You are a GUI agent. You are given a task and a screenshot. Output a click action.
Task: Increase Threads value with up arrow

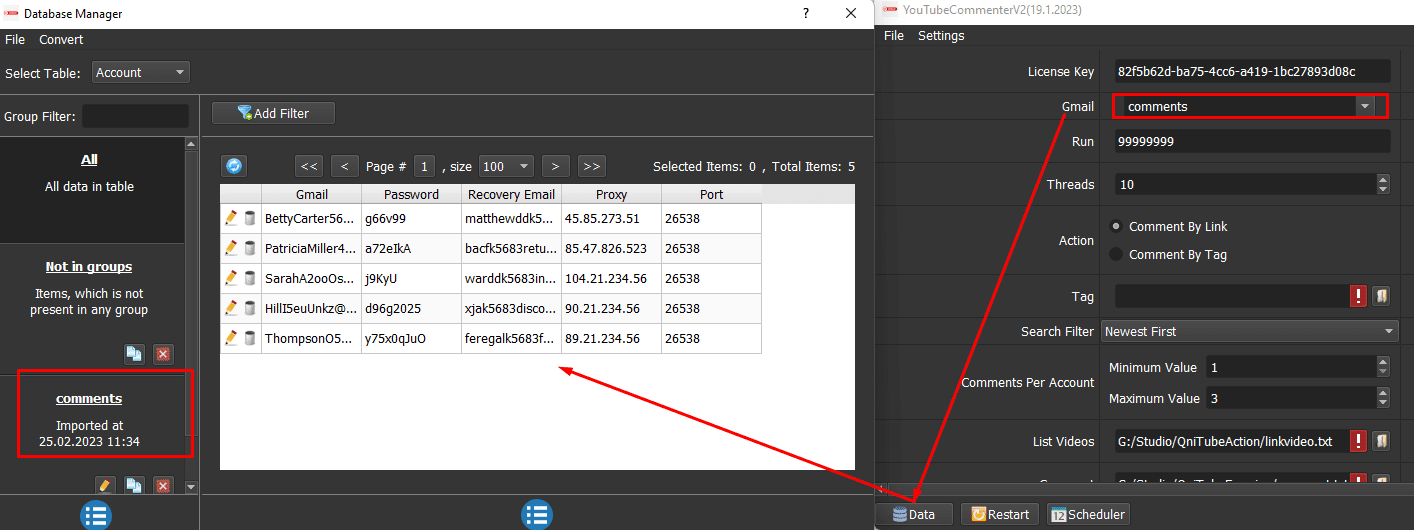coord(1383,179)
